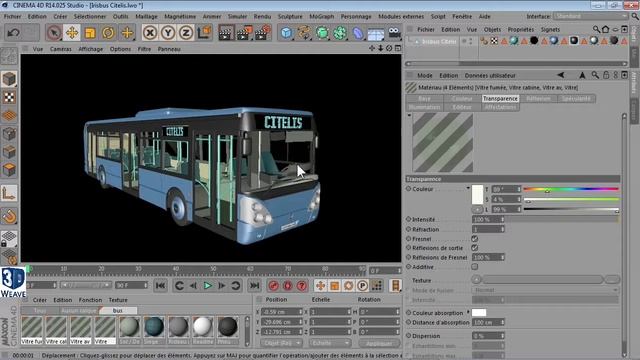Click the Distance d'absorption field
The image size is (640, 360).
488,322
